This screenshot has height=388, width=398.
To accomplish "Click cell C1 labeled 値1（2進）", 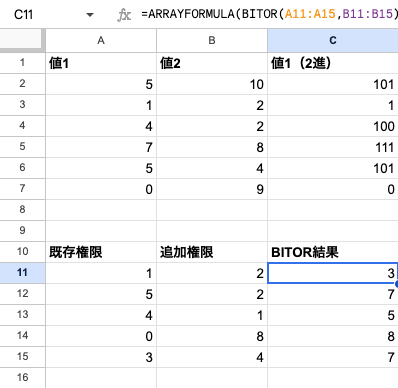I will click(333, 63).
